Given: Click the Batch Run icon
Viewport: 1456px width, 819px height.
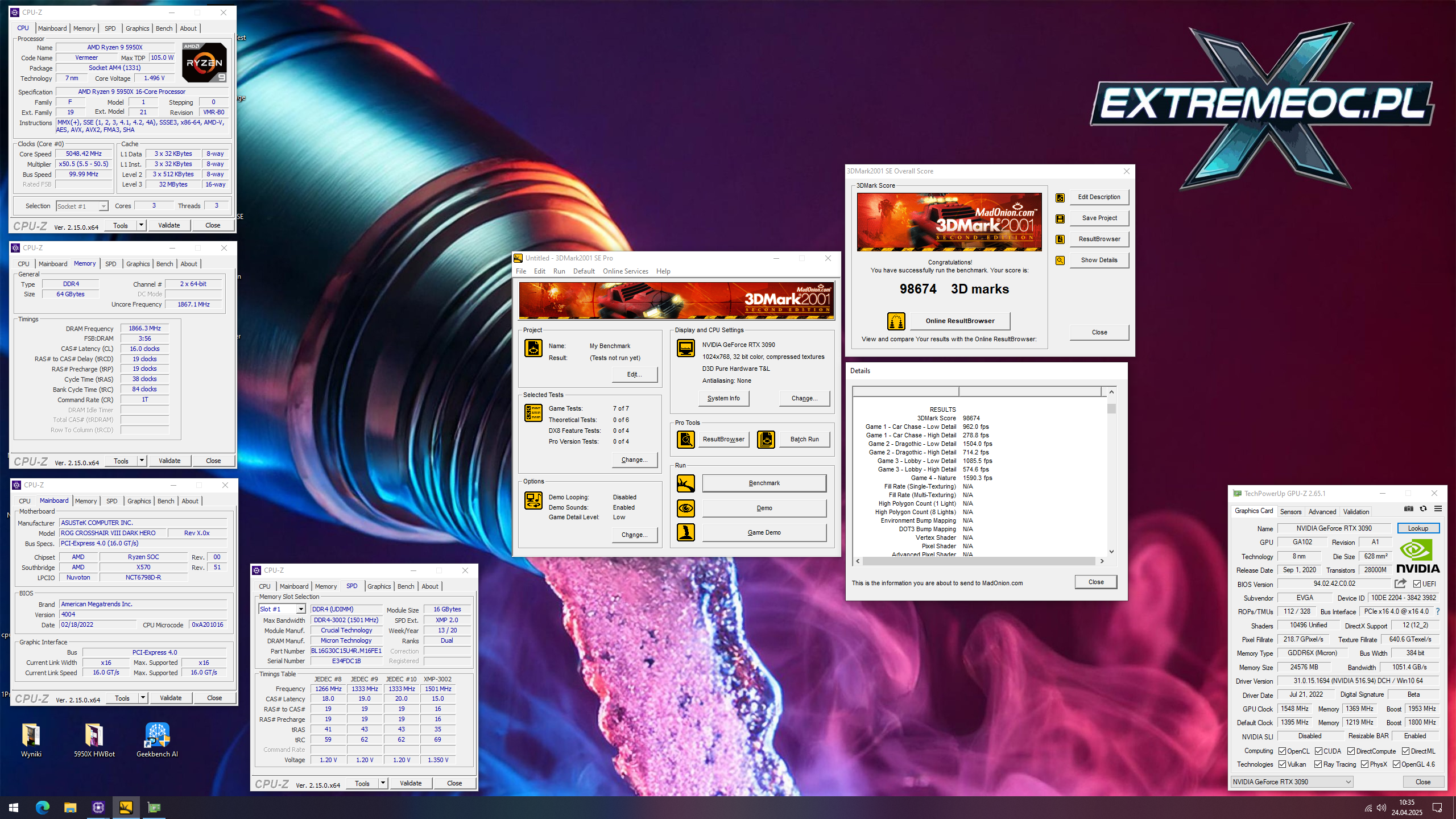Looking at the screenshot, I should pyautogui.click(x=766, y=440).
